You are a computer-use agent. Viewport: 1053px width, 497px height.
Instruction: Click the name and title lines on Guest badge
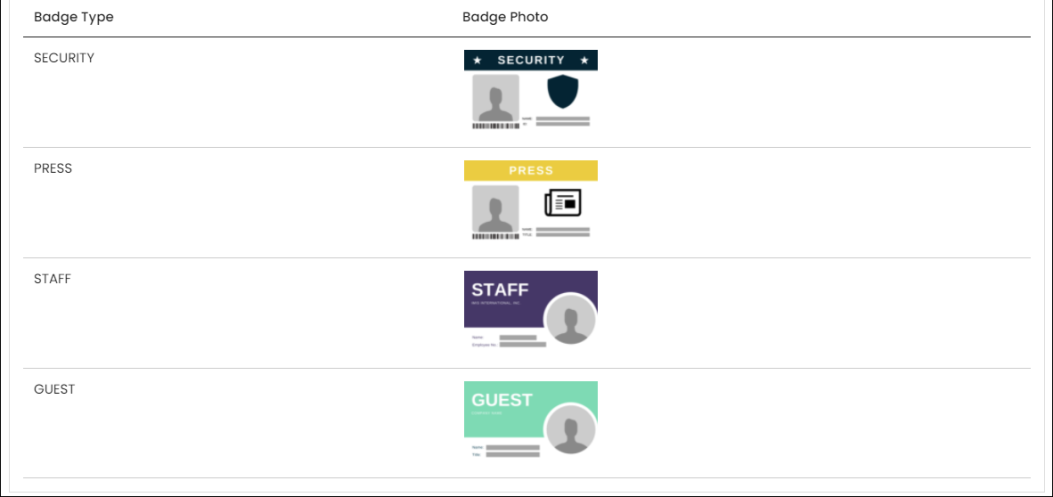pyautogui.click(x=506, y=451)
